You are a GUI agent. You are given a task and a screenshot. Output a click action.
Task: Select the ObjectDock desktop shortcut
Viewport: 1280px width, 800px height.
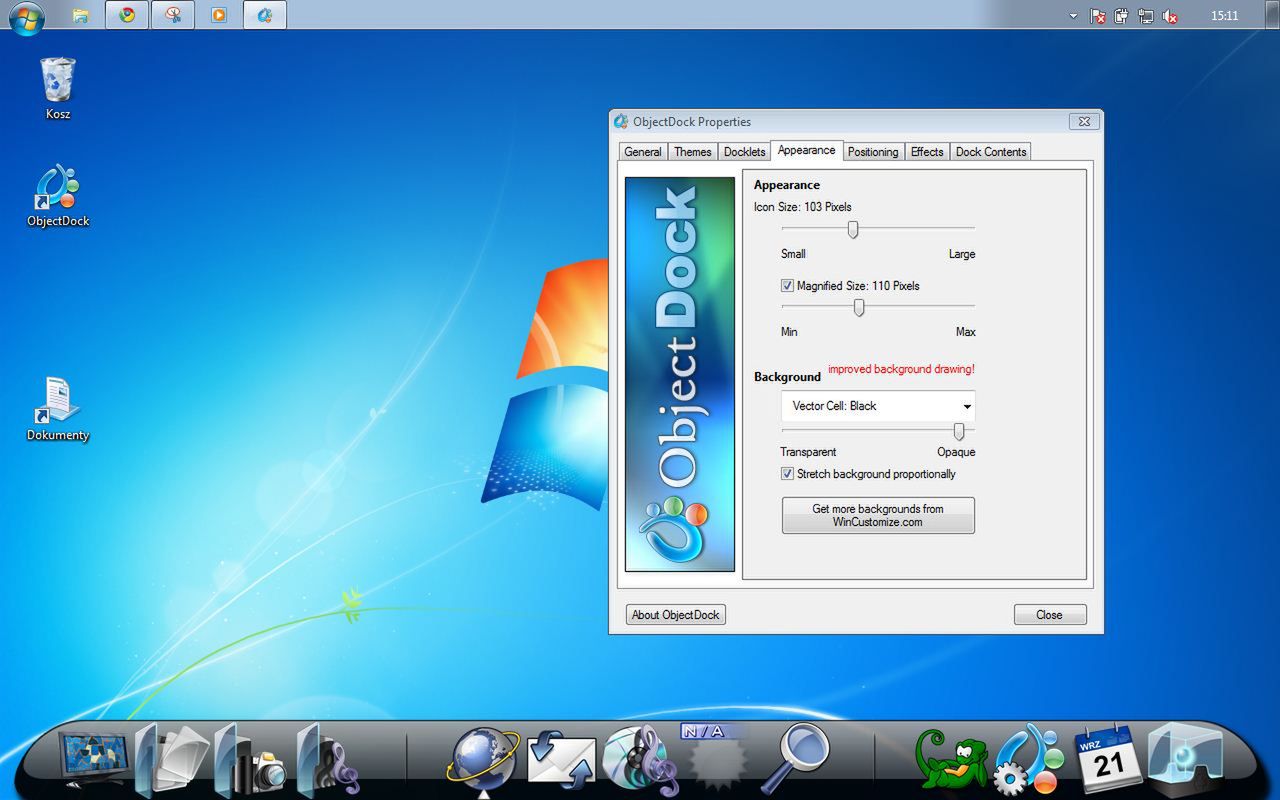coord(58,196)
